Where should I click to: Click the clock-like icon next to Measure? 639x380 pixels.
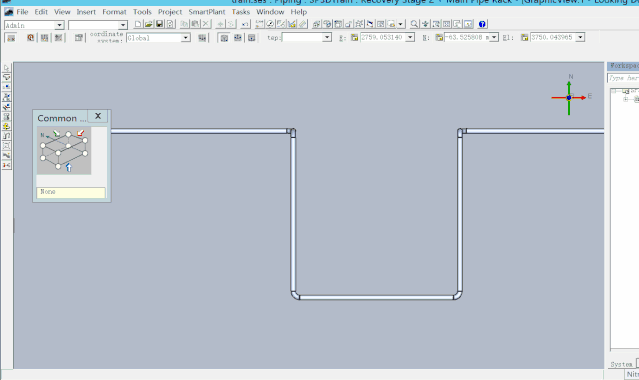pos(270,24)
